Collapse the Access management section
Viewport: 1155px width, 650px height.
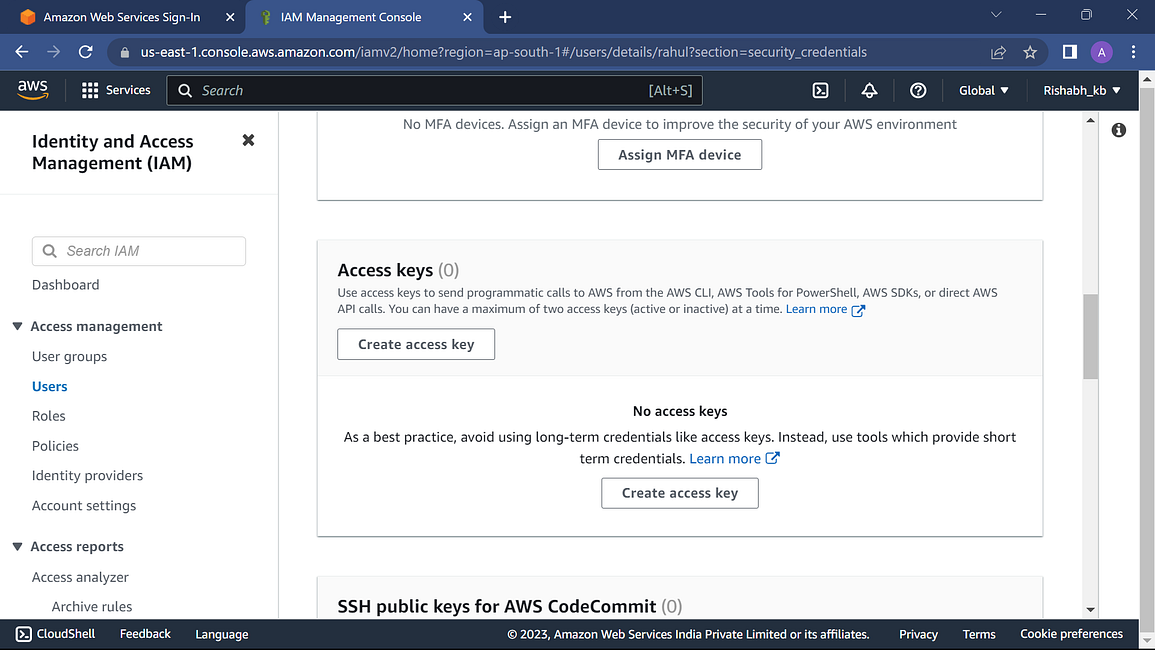[x=18, y=326]
